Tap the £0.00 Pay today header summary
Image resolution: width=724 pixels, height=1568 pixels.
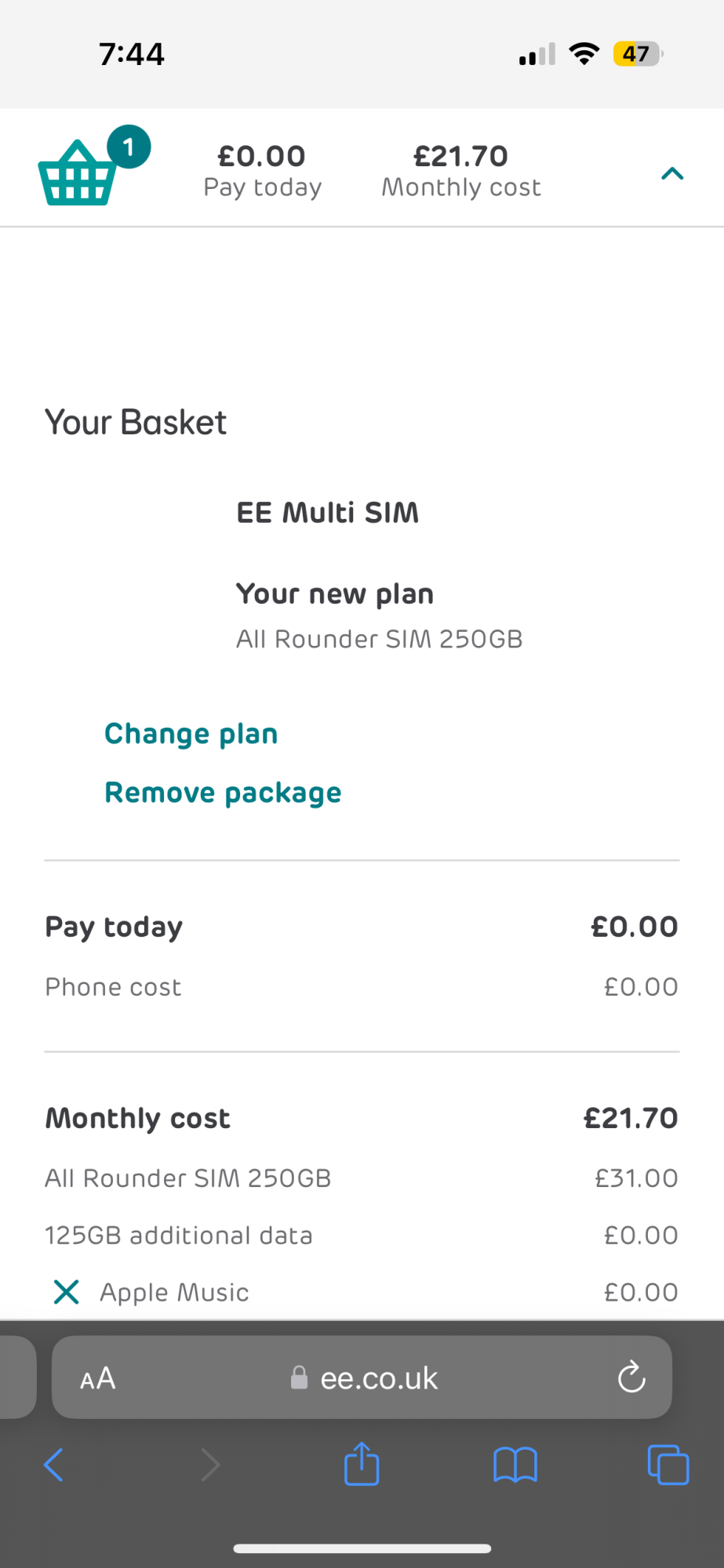tap(262, 171)
